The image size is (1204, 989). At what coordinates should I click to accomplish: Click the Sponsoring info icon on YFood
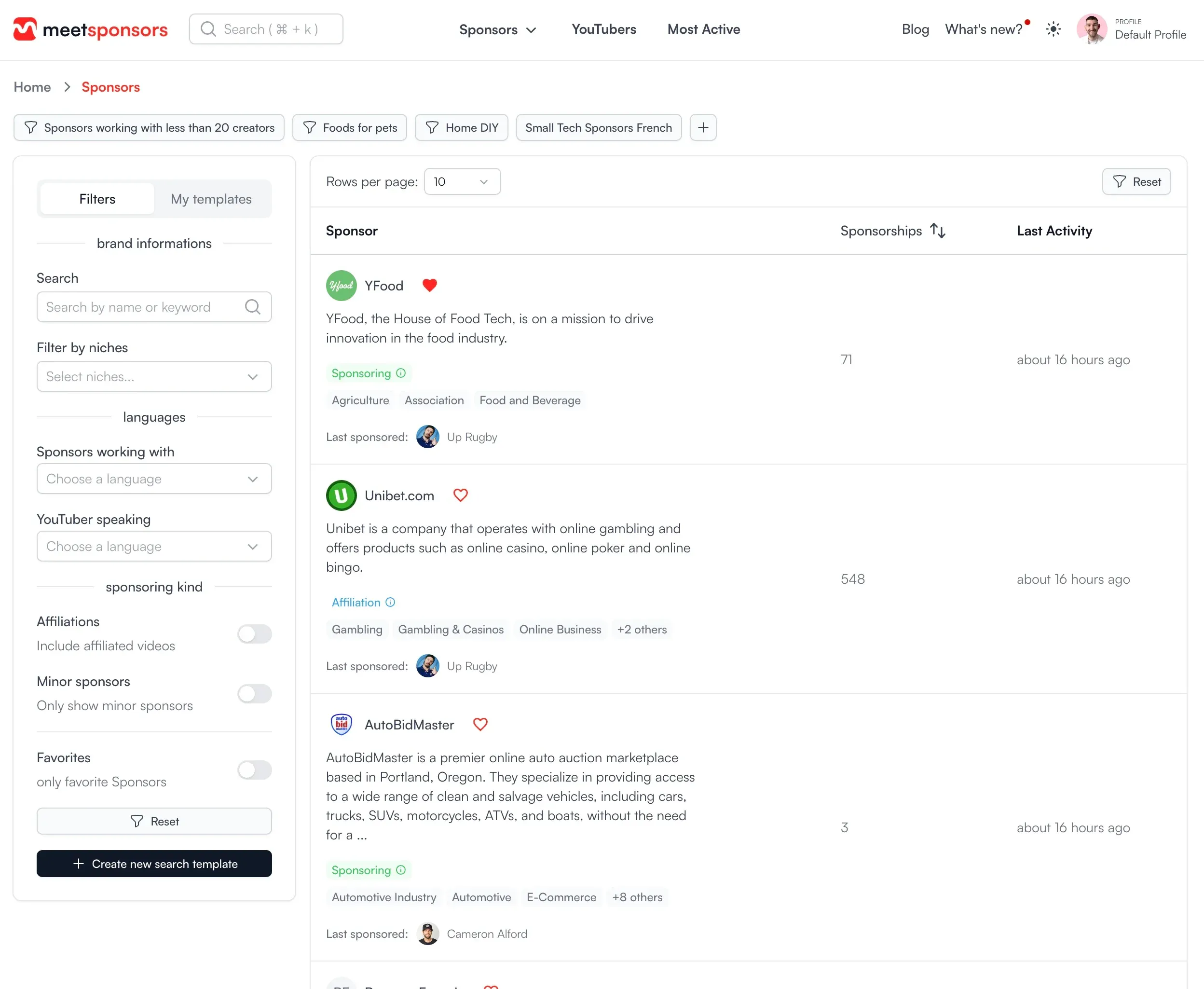pyautogui.click(x=400, y=372)
